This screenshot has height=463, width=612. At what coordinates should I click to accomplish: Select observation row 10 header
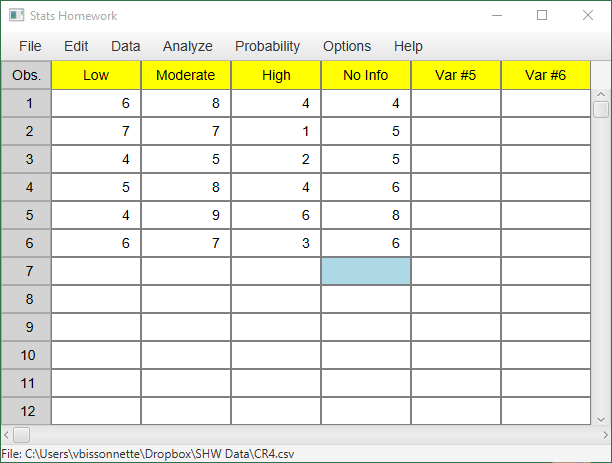(x=26, y=355)
